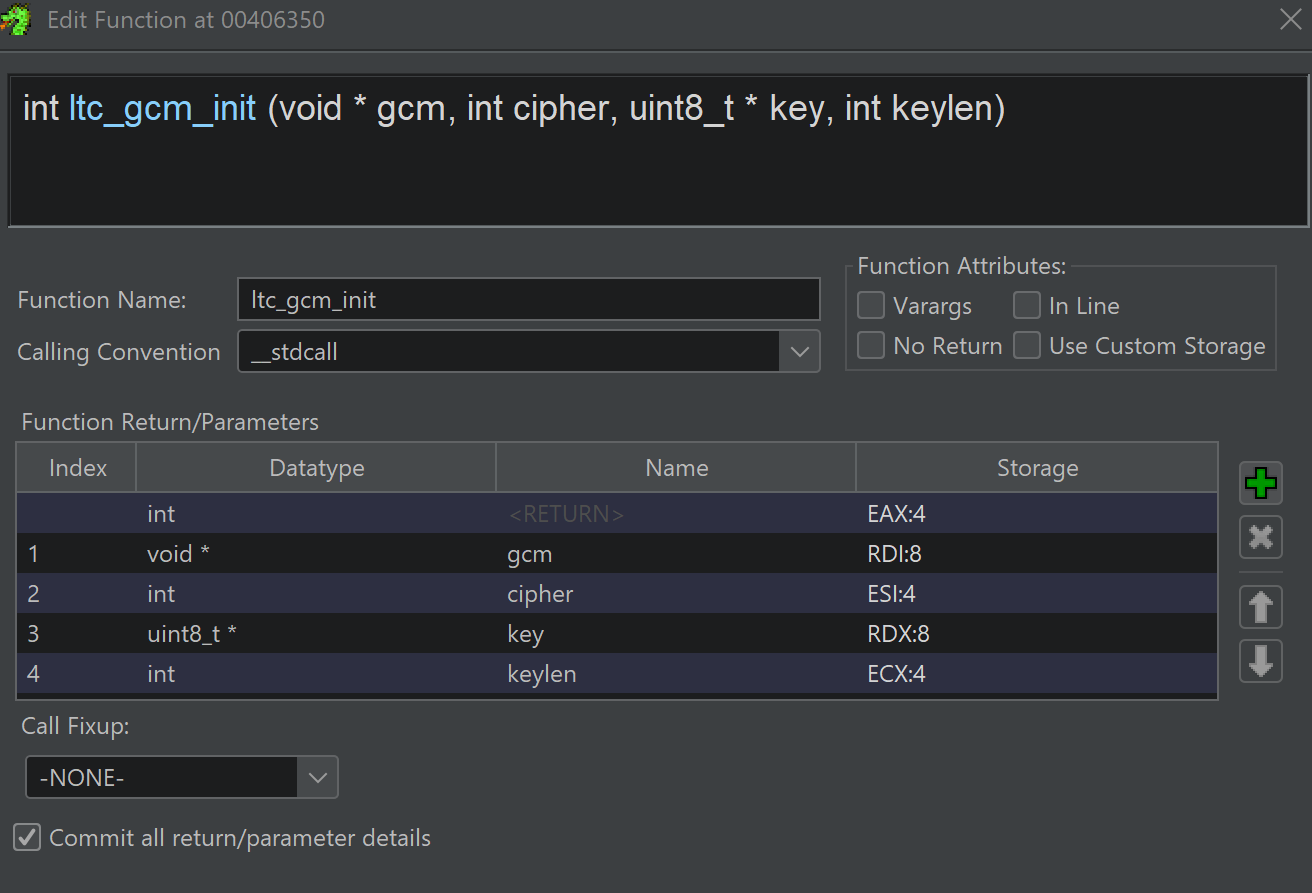Select the ESI:4 storage cell
Viewport: 1312px width, 893px height.
click(x=1037, y=594)
